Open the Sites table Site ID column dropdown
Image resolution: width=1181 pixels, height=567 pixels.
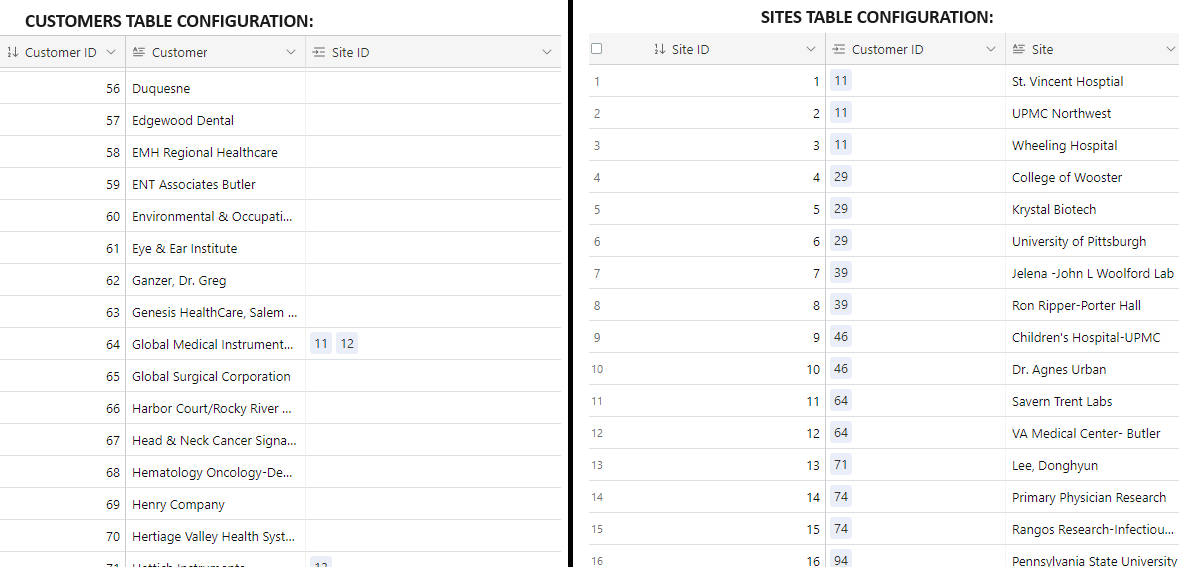(x=810, y=49)
